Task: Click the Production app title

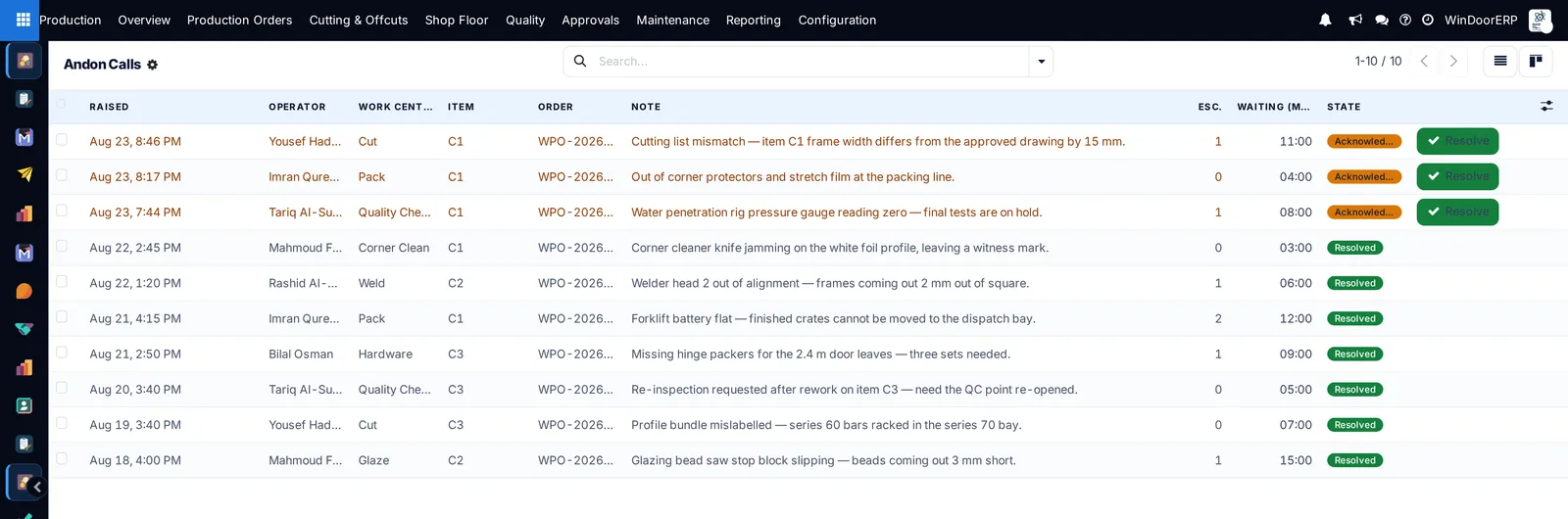Action: tap(70, 20)
